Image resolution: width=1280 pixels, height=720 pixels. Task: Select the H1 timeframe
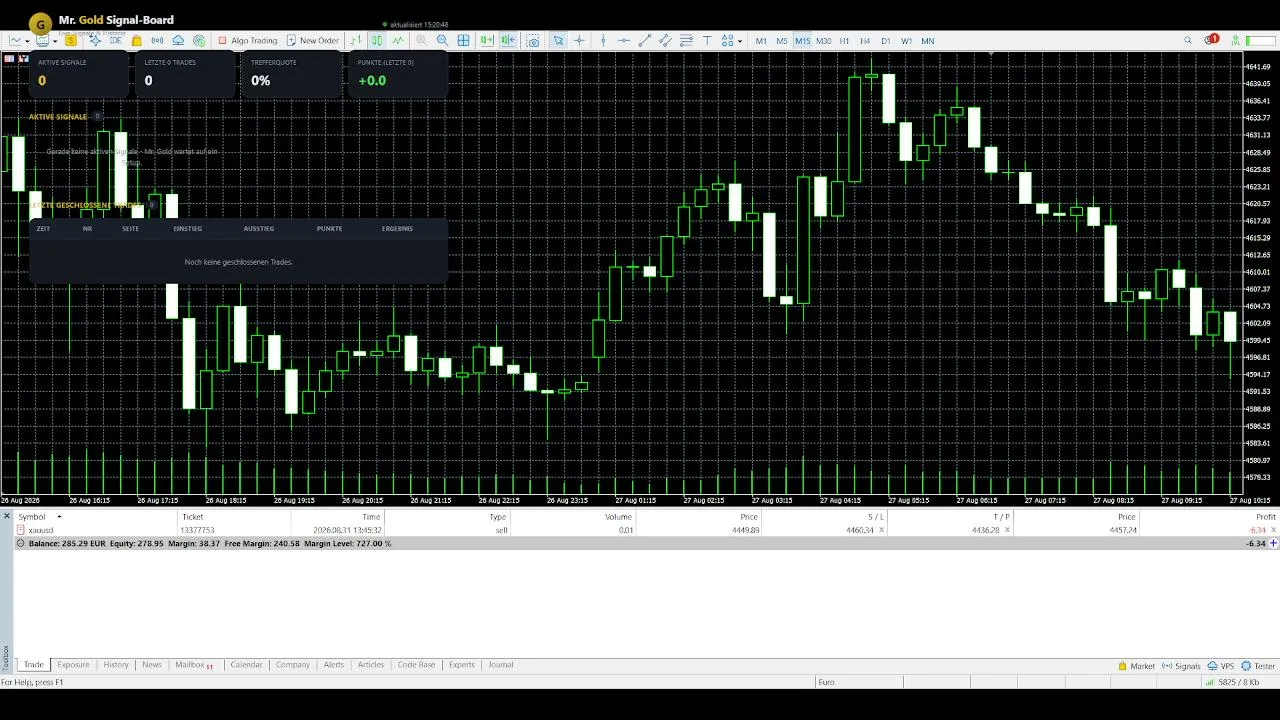click(x=844, y=41)
